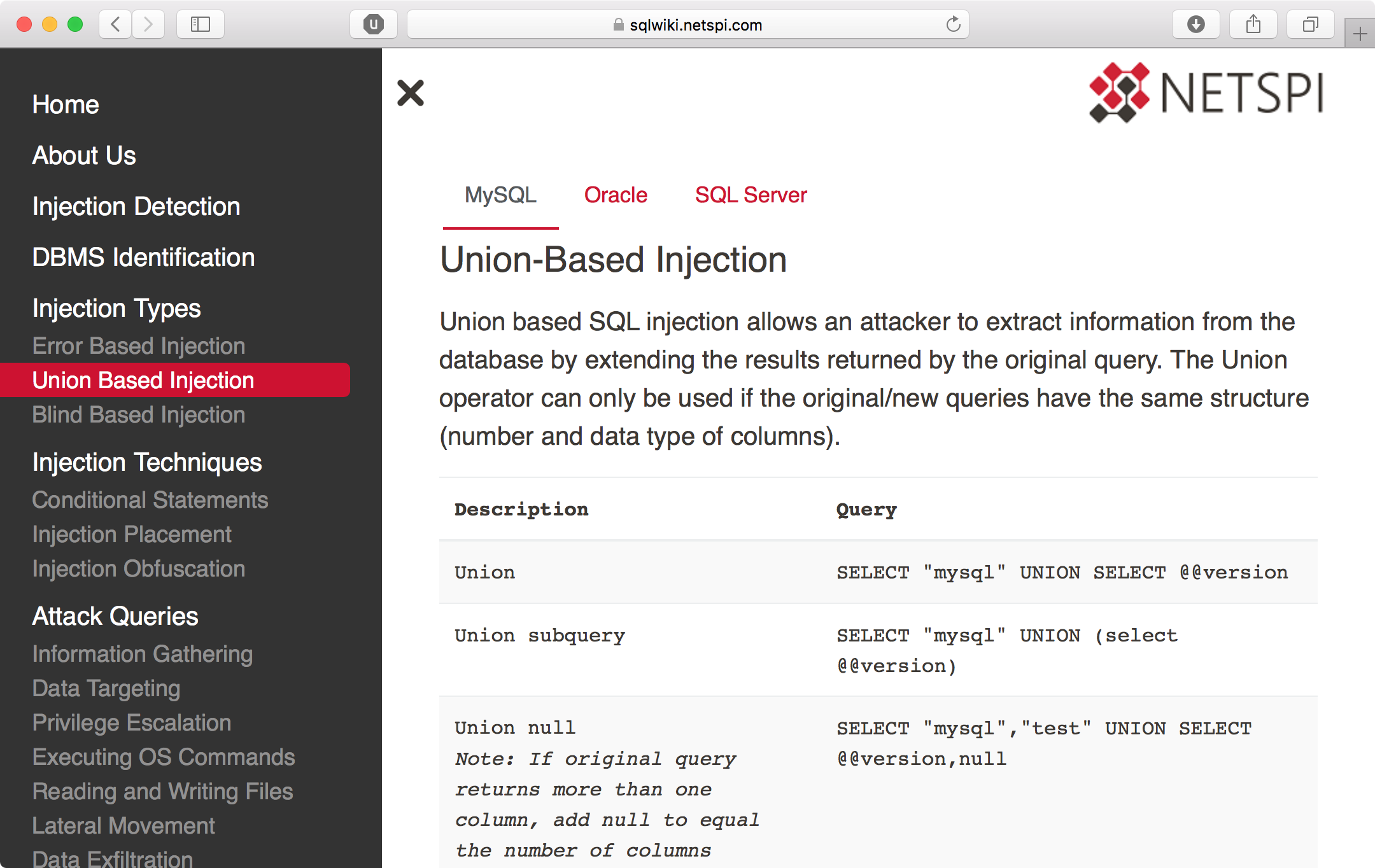Click the Query column header
Image resolution: width=1375 pixels, height=868 pixels.
tap(866, 509)
